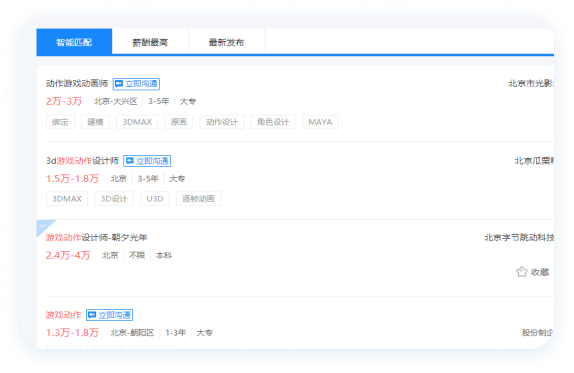Click blue checkmark corner badge on ByteDance job
574x373 pixels.
point(43,226)
